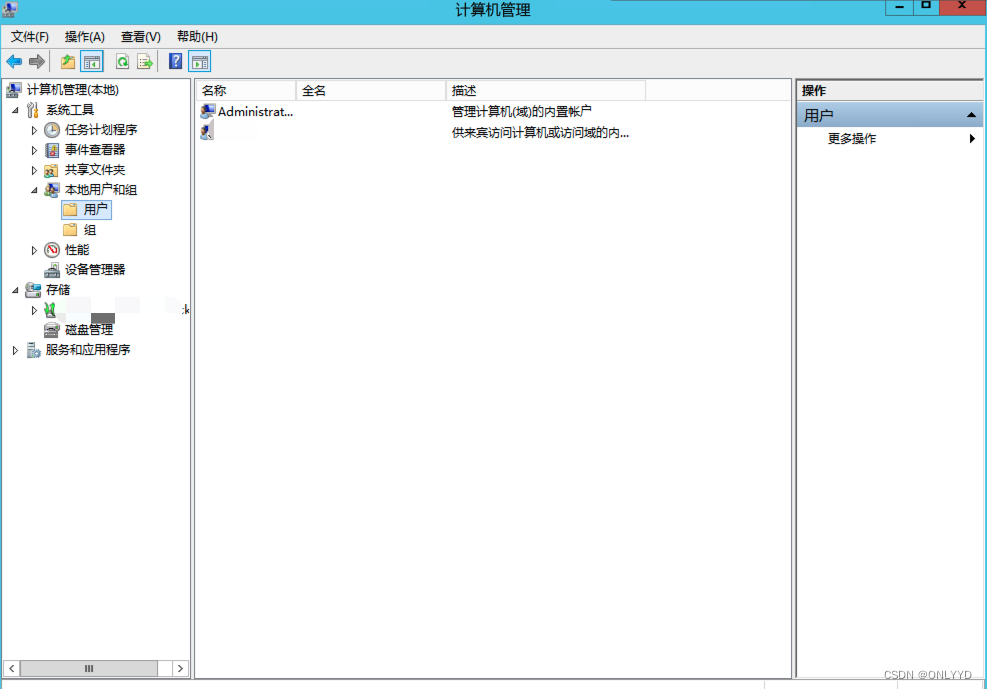Select 共享文件夹 tree item
The image size is (987, 689).
tap(95, 170)
